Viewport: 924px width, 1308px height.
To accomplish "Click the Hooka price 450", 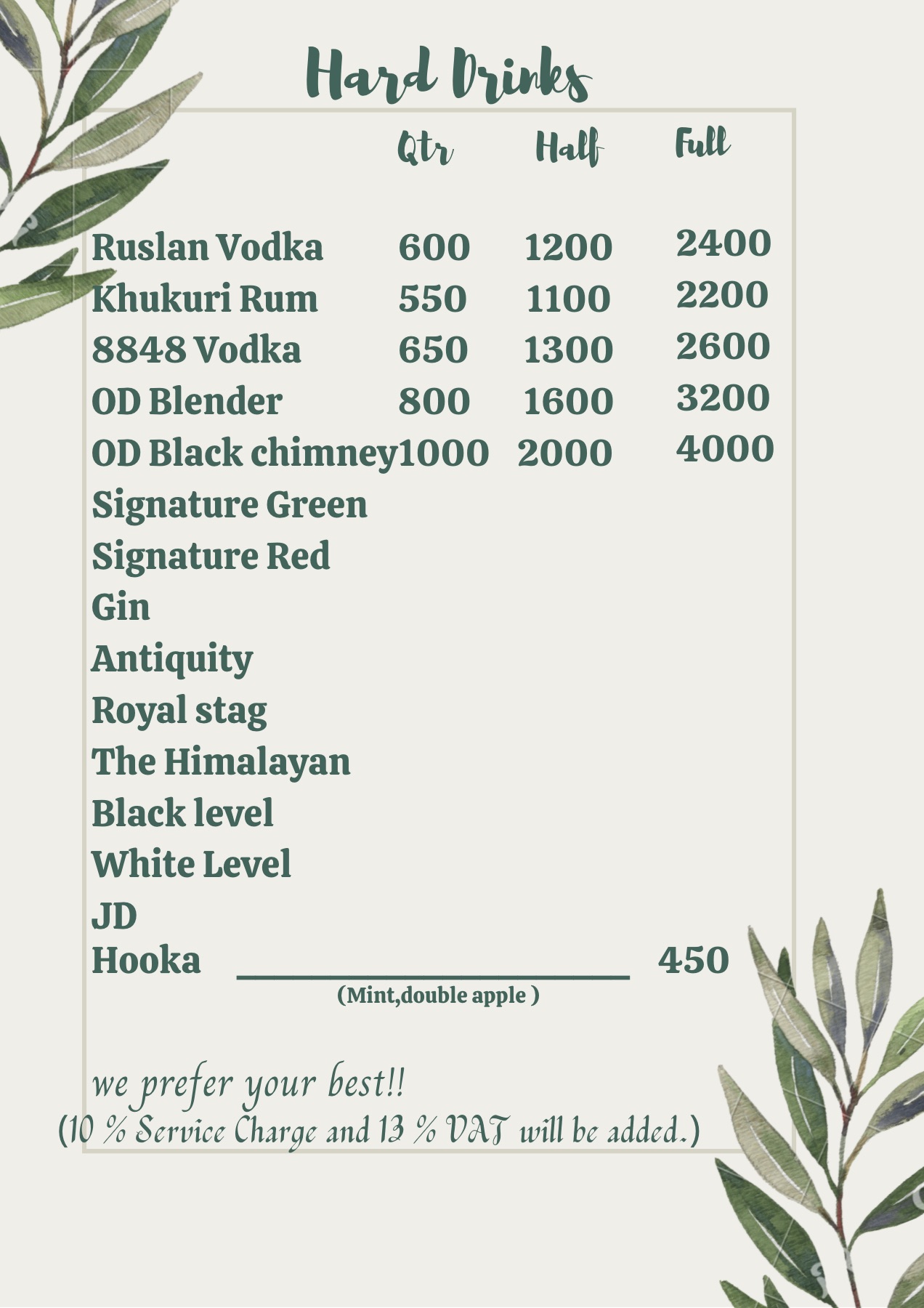I will pyautogui.click(x=693, y=960).
